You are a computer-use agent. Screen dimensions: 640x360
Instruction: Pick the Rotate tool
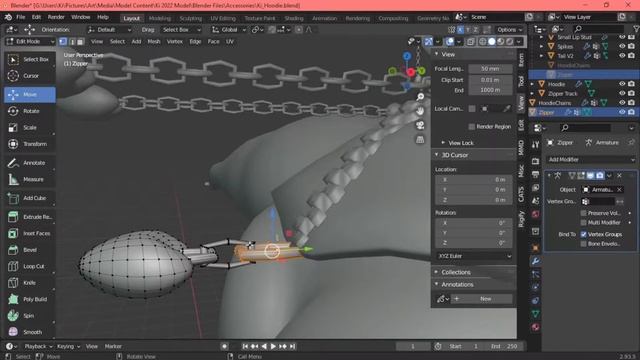[30, 111]
